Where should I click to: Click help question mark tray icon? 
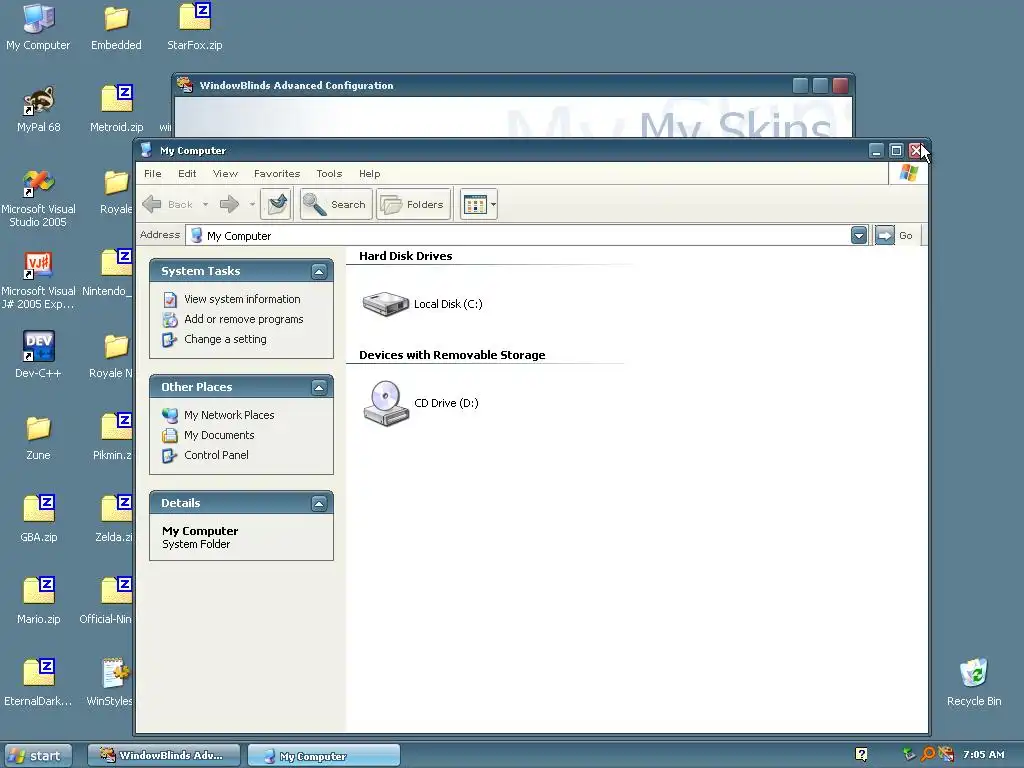click(861, 755)
